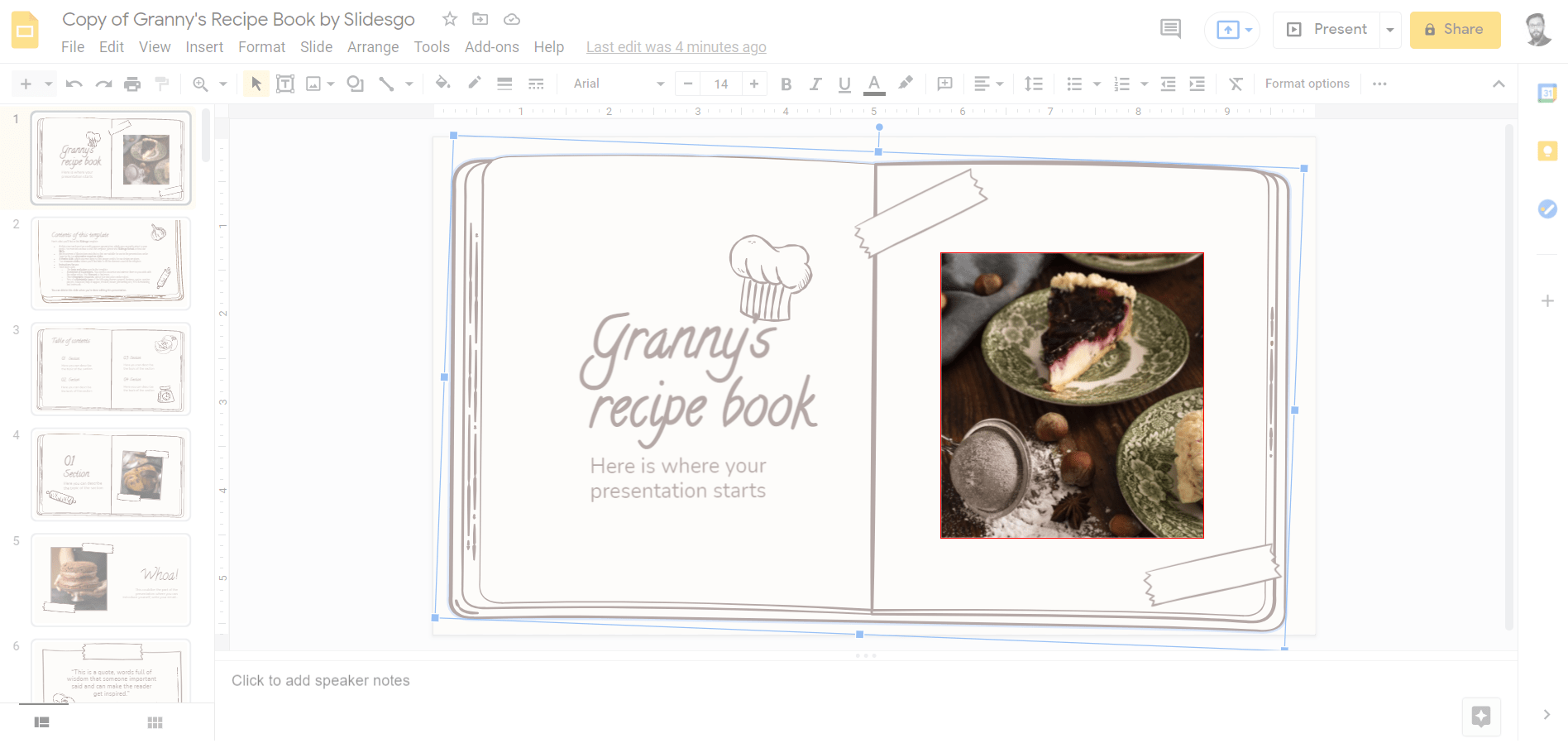Expand the Present button dropdown arrow

1390,30
